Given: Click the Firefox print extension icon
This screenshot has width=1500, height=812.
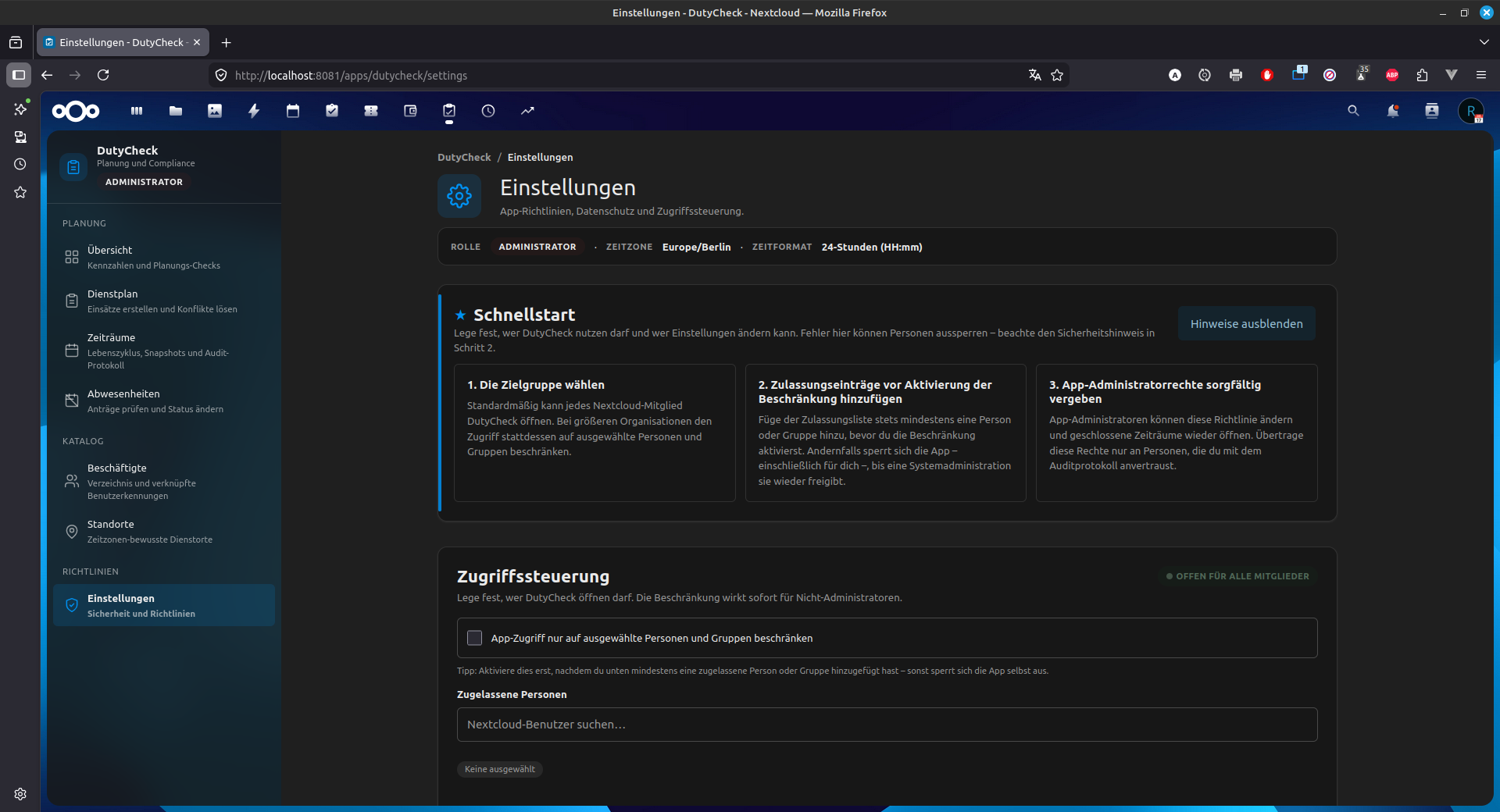Looking at the screenshot, I should 1236,75.
